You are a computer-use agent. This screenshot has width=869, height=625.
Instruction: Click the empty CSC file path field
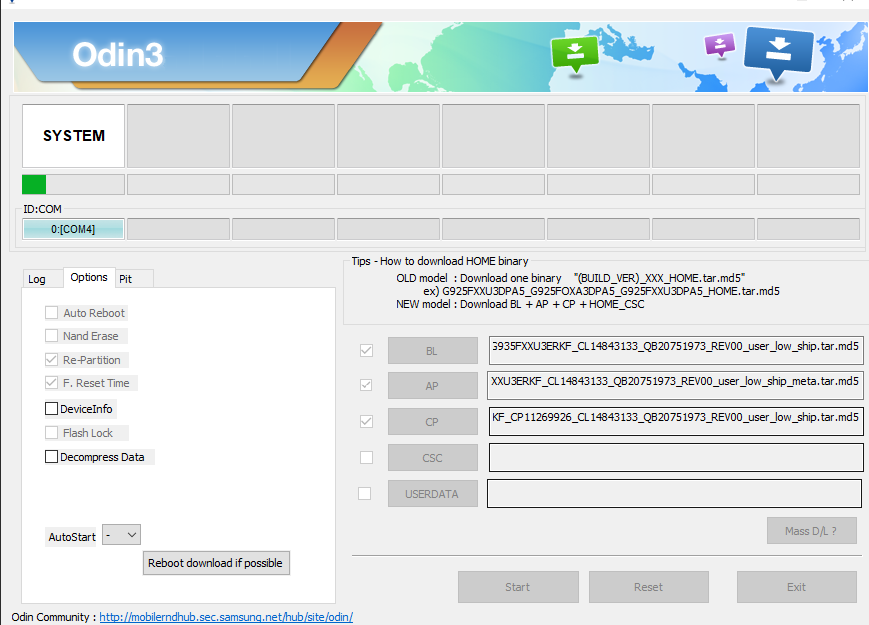[x=676, y=458]
